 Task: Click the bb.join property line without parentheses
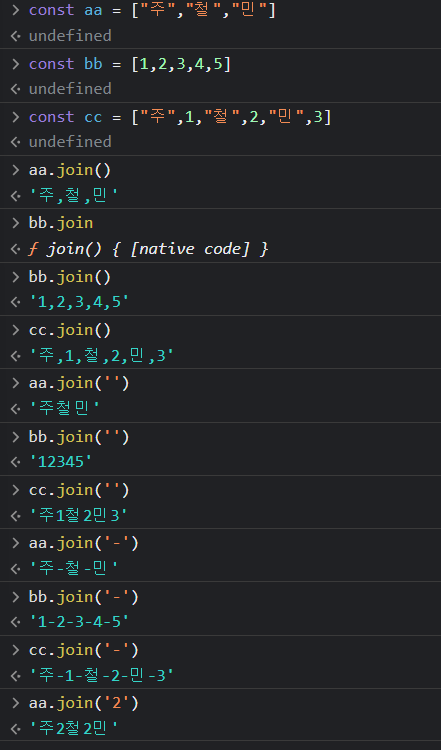[x=61, y=223]
